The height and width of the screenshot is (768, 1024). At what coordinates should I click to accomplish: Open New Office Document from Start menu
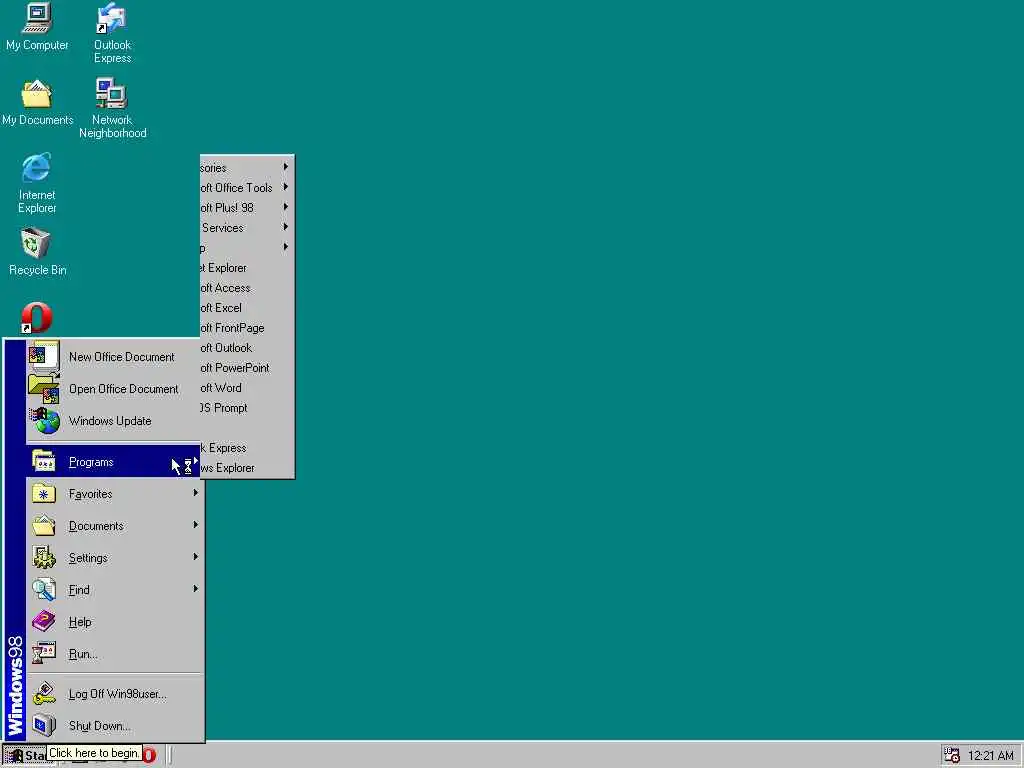[x=115, y=357]
